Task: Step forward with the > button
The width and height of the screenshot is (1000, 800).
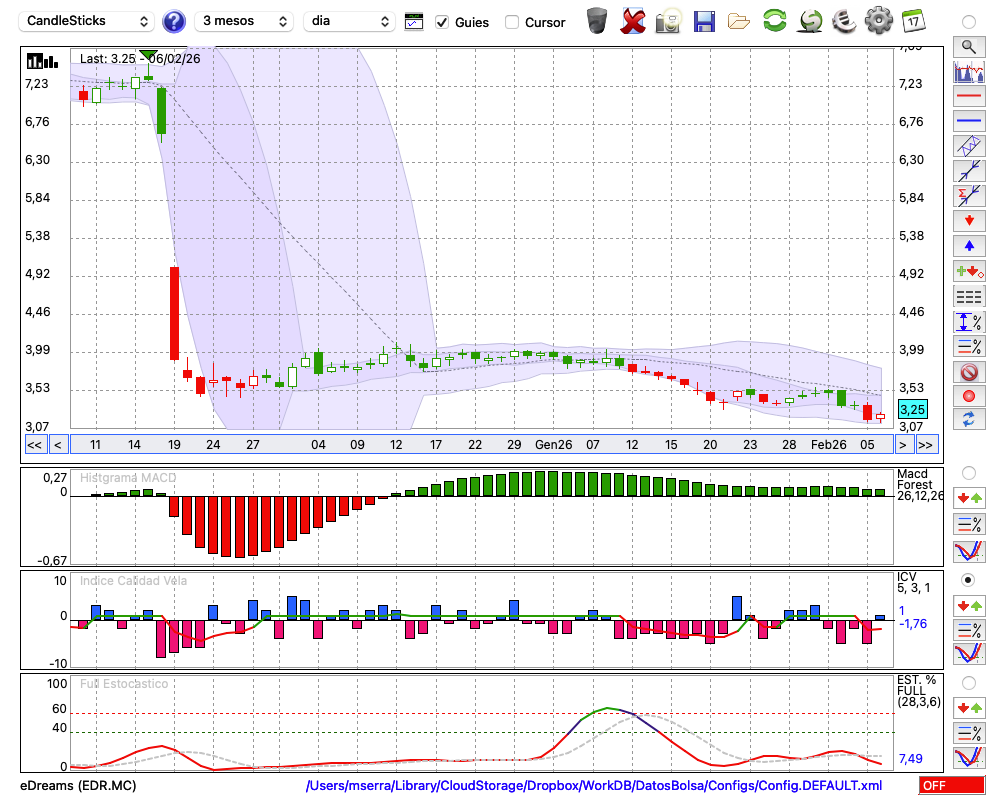Action: point(902,445)
